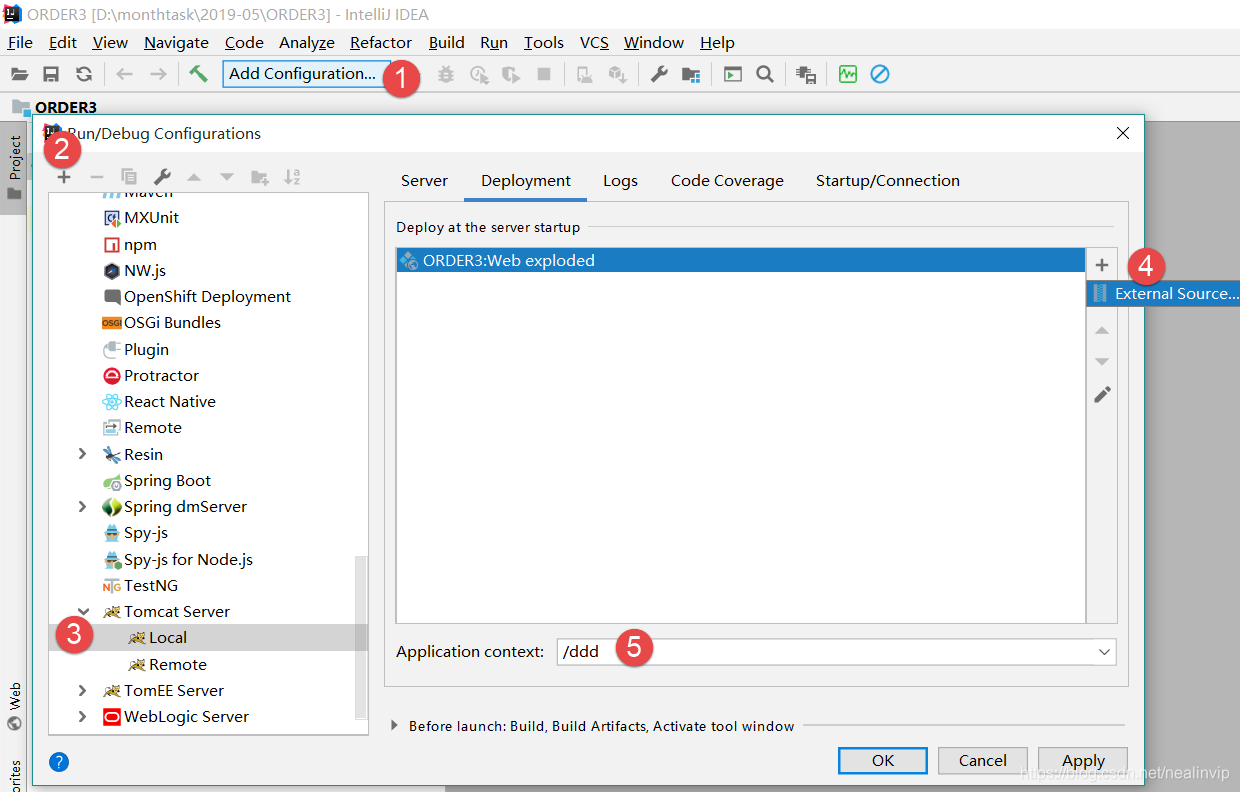Viewport: 1240px width, 792px height.
Task: Click the Open folder icon in toolbar
Action: pyautogui.click(x=19, y=74)
